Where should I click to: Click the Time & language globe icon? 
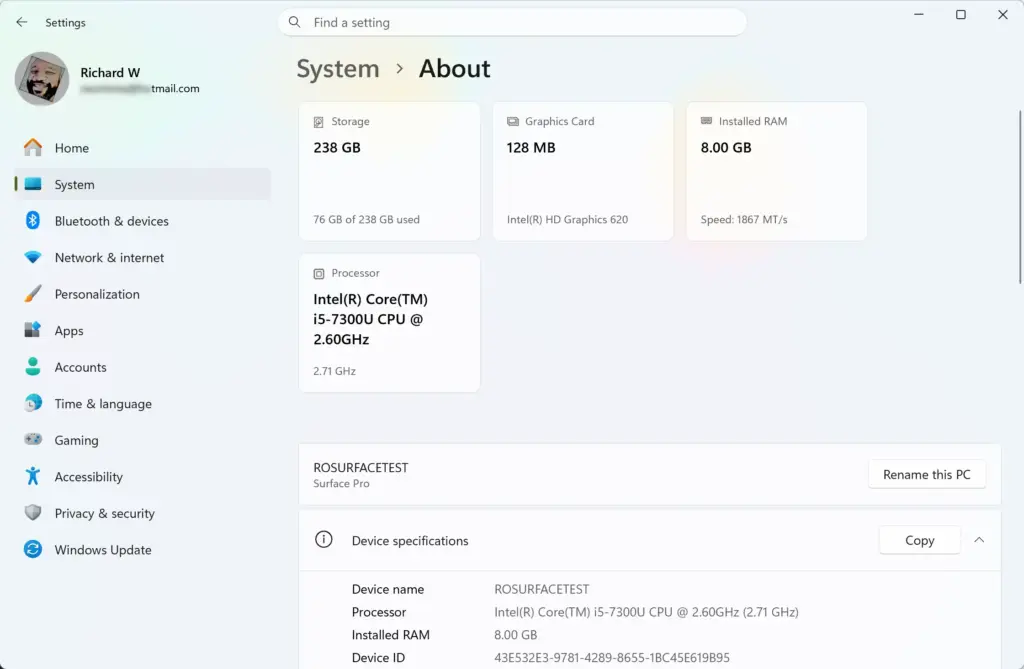point(33,403)
